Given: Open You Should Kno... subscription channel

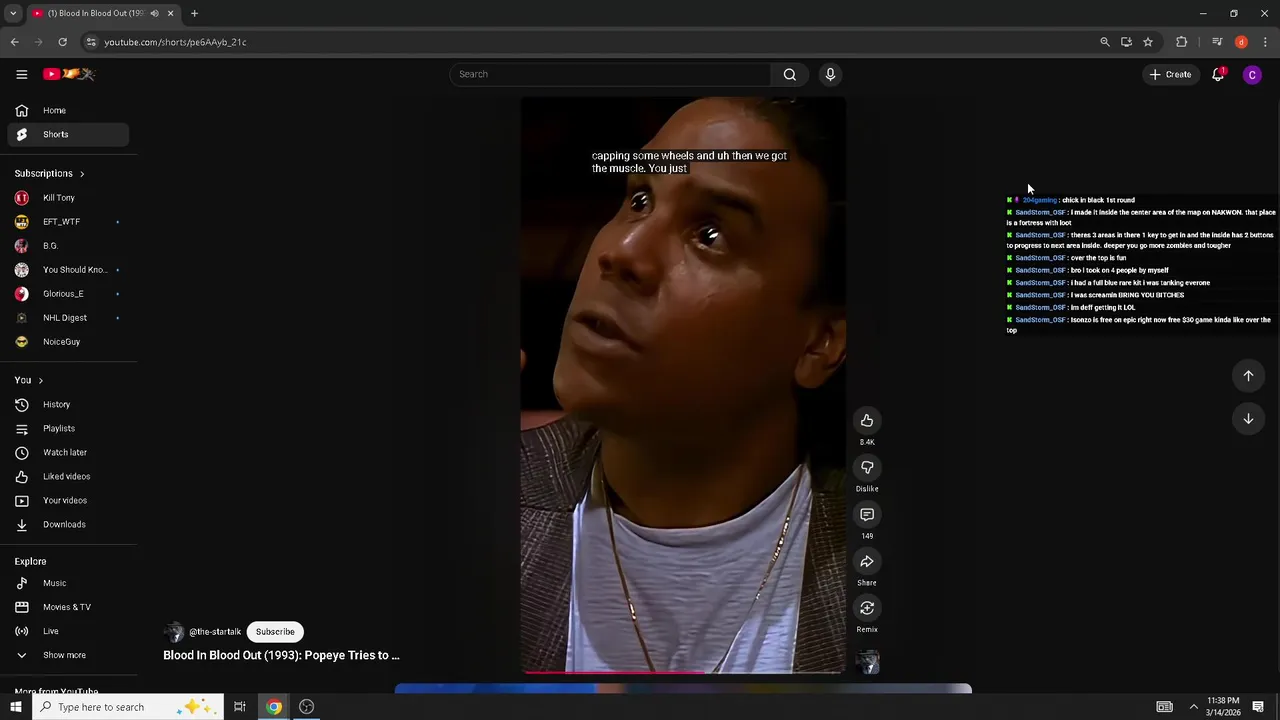Looking at the screenshot, I should point(68,270).
